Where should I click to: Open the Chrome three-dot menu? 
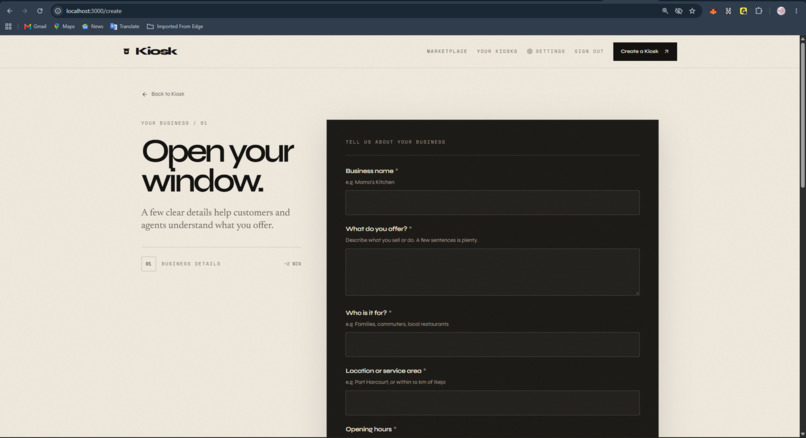(796, 11)
